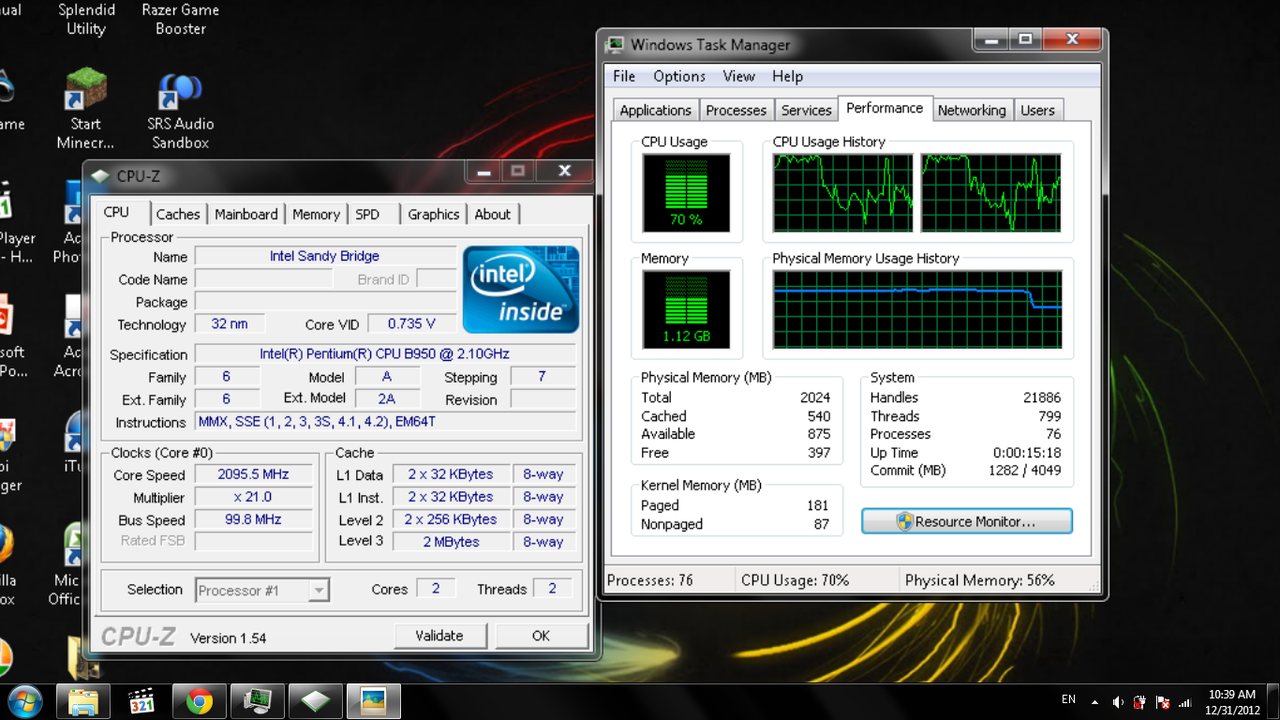Open Users tab in Task Manager
The image size is (1280, 720).
pyautogui.click(x=1037, y=110)
